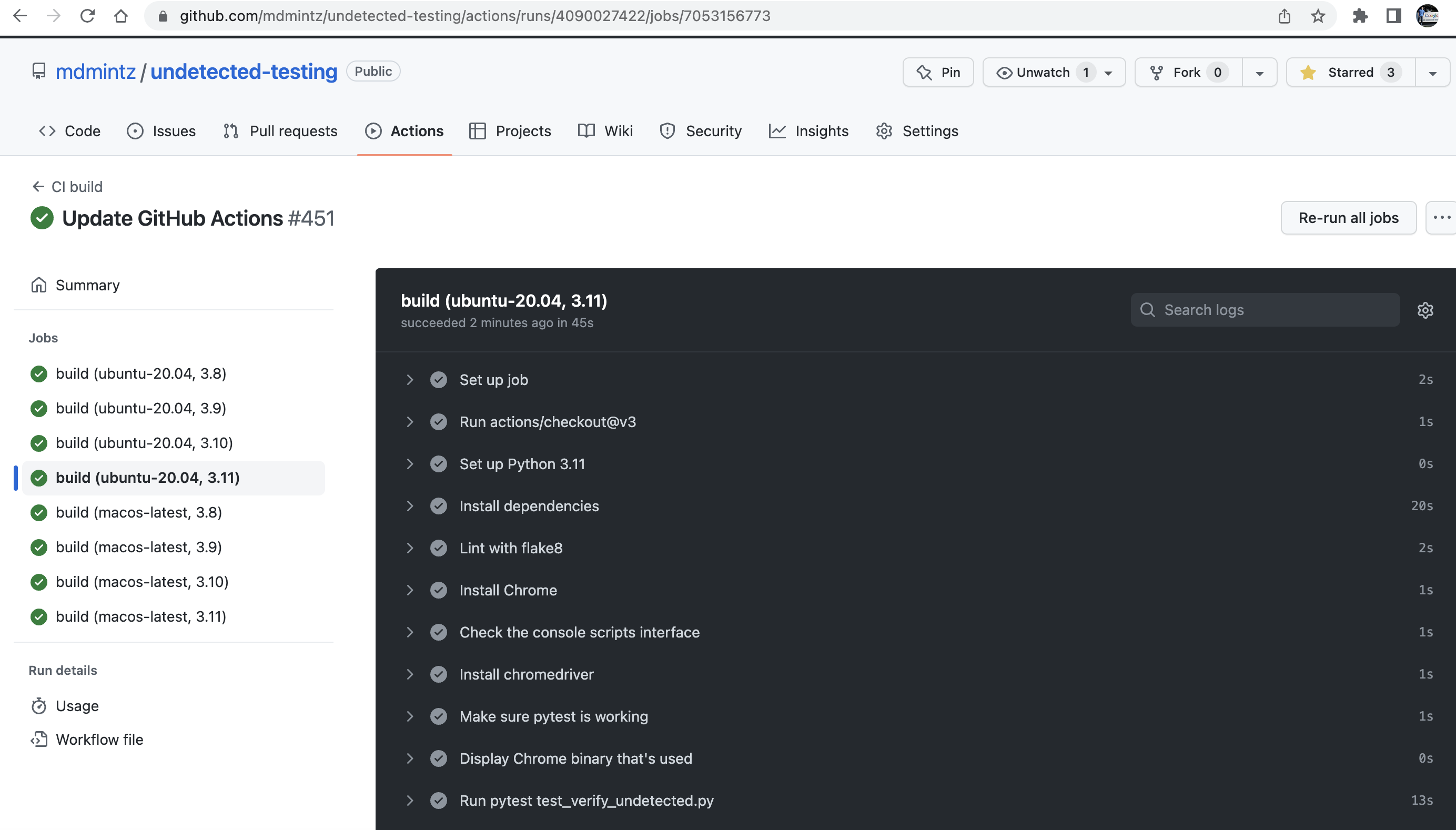Click the bookmark star in the address bar
Screen dimensions: 1456x830
click(1318, 16)
